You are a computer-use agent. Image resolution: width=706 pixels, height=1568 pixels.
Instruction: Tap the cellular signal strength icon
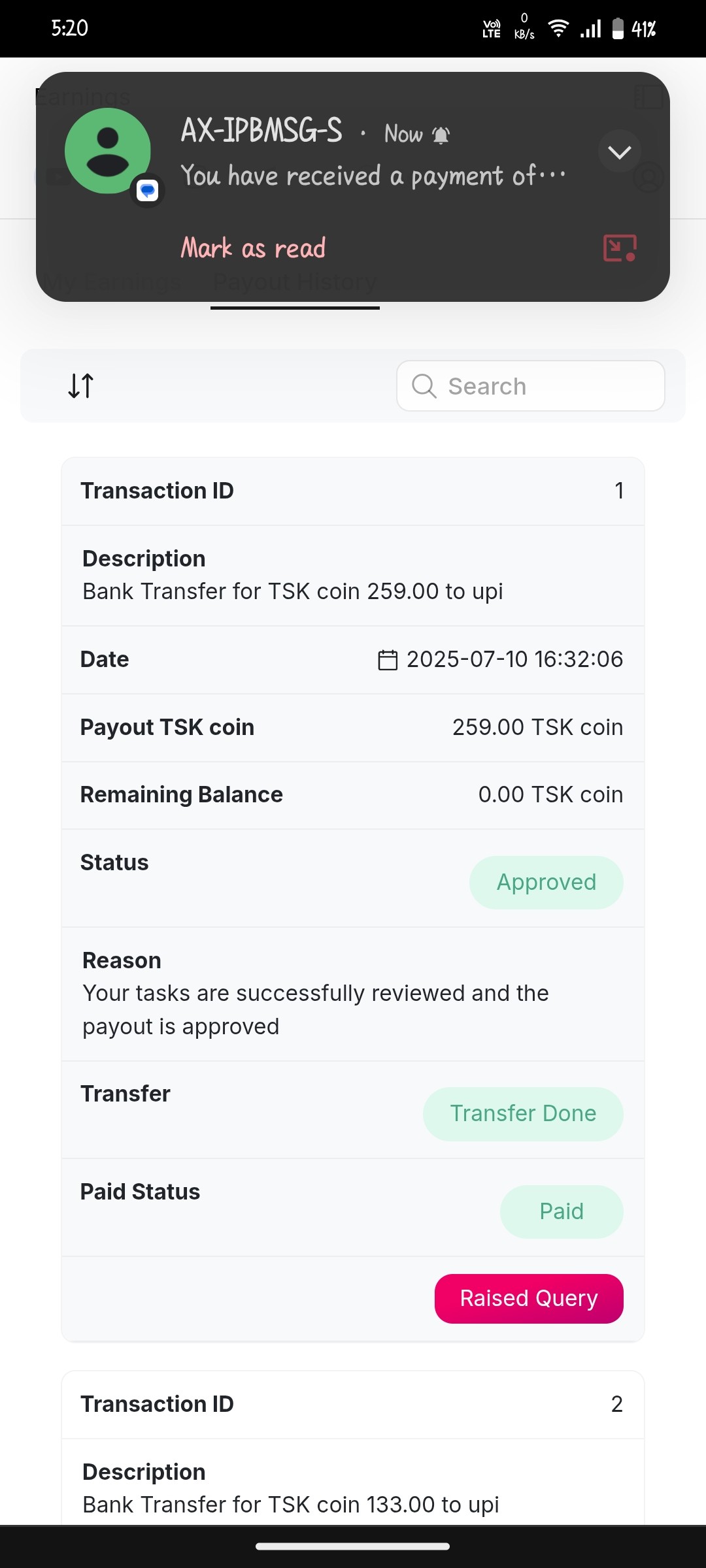[x=590, y=29]
